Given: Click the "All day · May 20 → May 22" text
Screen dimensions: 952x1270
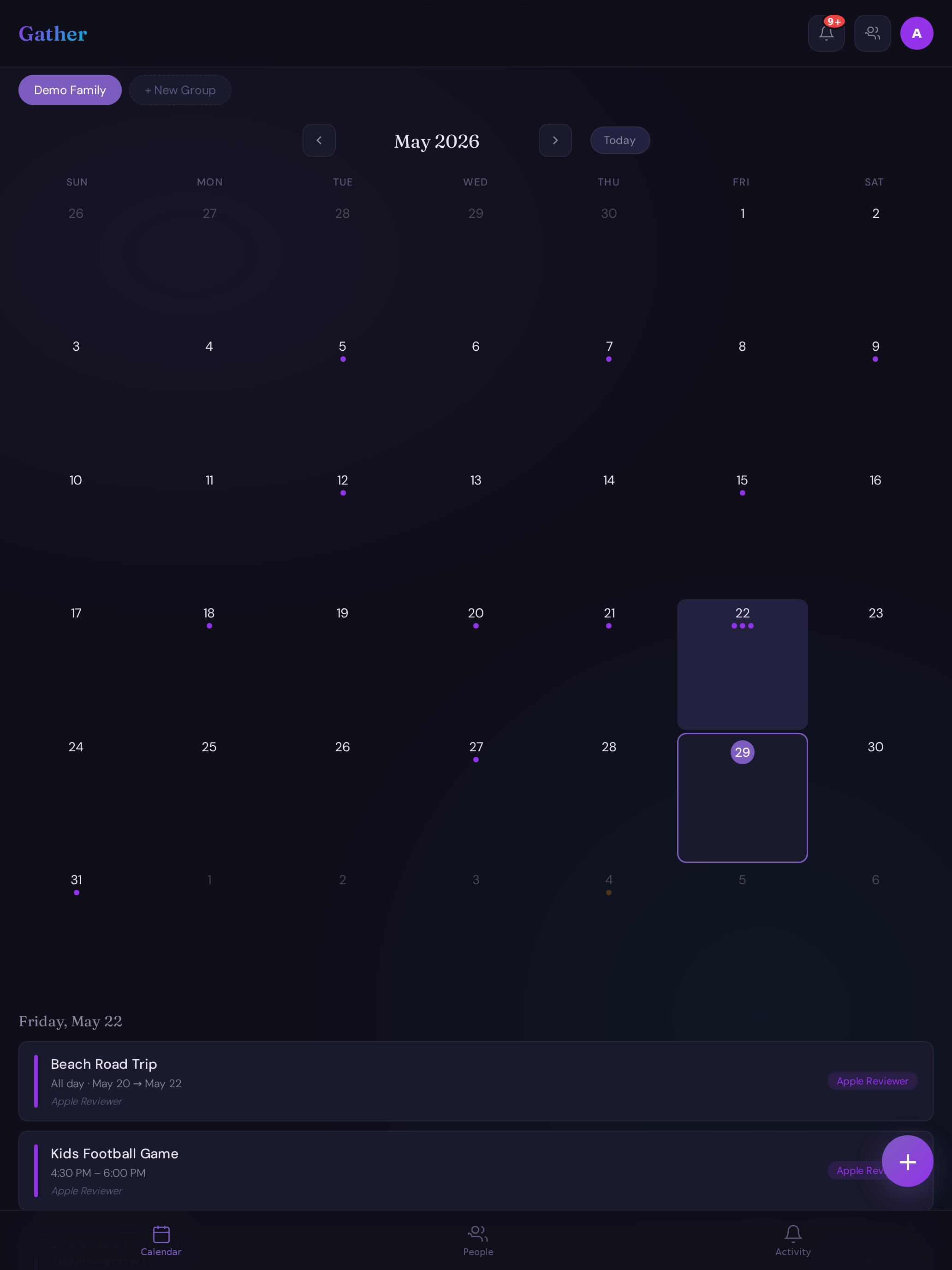Looking at the screenshot, I should point(116,1084).
